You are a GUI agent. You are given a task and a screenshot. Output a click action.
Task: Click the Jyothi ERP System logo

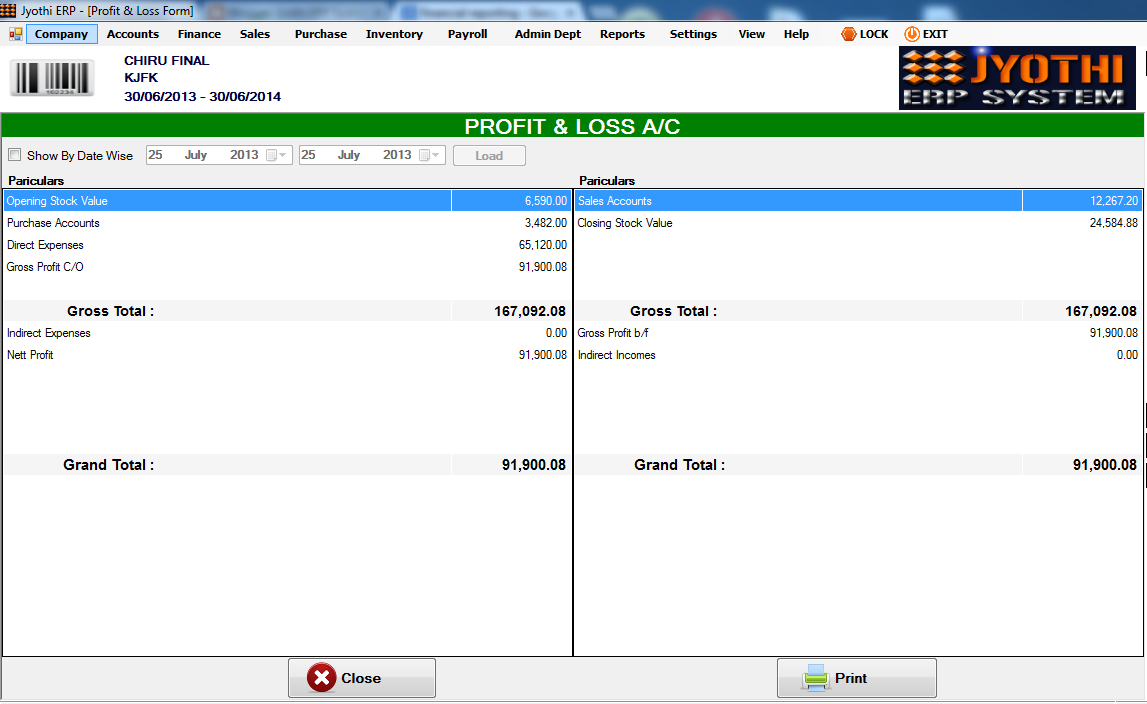pyautogui.click(x=1016, y=78)
